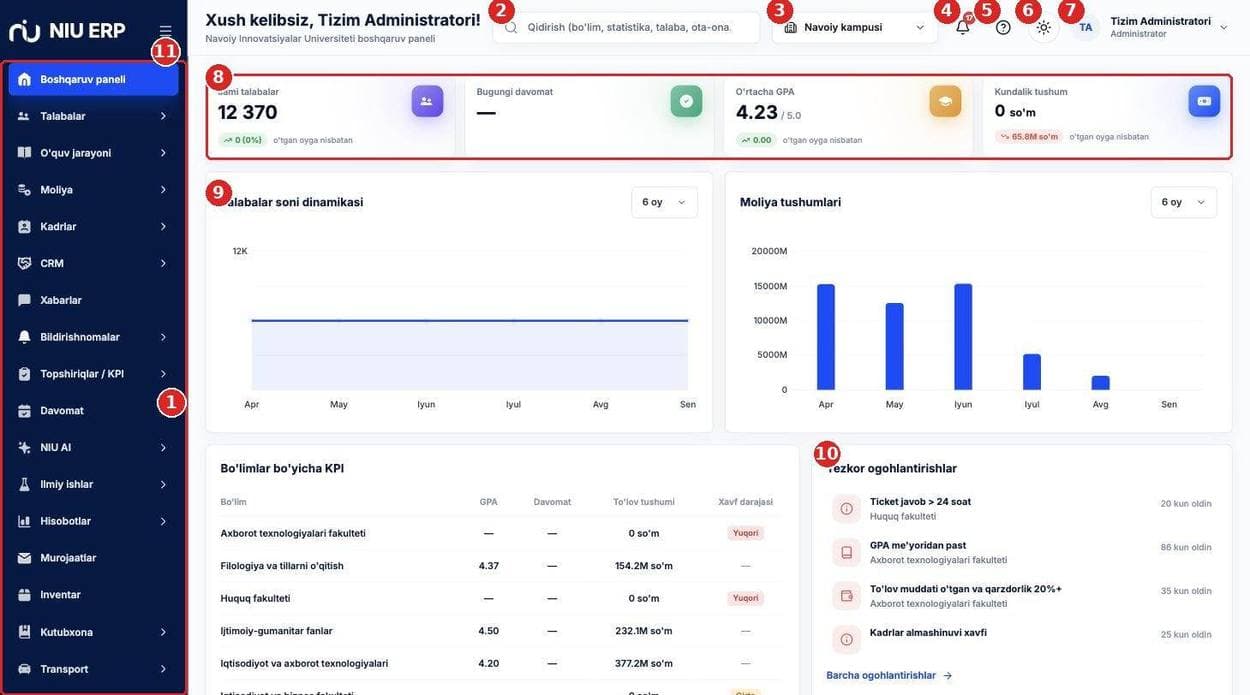Click the Ijtimoiy-gumanitar fanlar row name

[276, 631]
